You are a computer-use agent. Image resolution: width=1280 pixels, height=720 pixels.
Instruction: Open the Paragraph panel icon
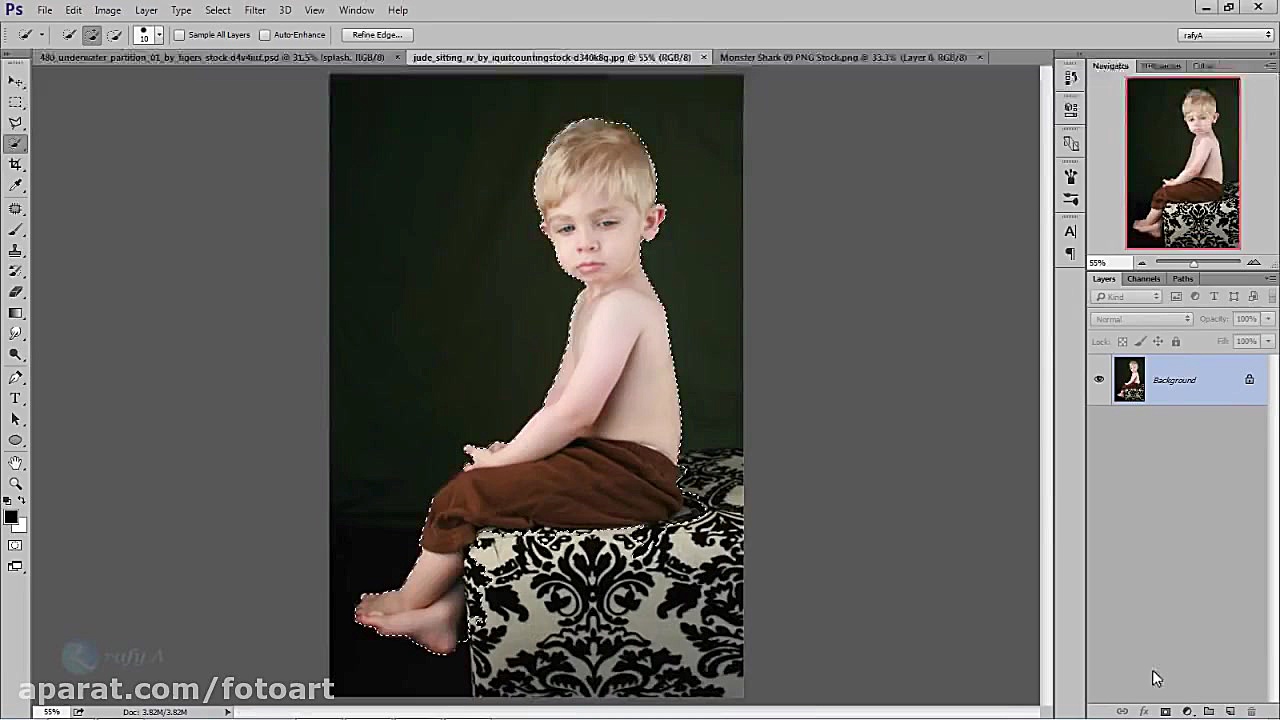[x=1071, y=255]
